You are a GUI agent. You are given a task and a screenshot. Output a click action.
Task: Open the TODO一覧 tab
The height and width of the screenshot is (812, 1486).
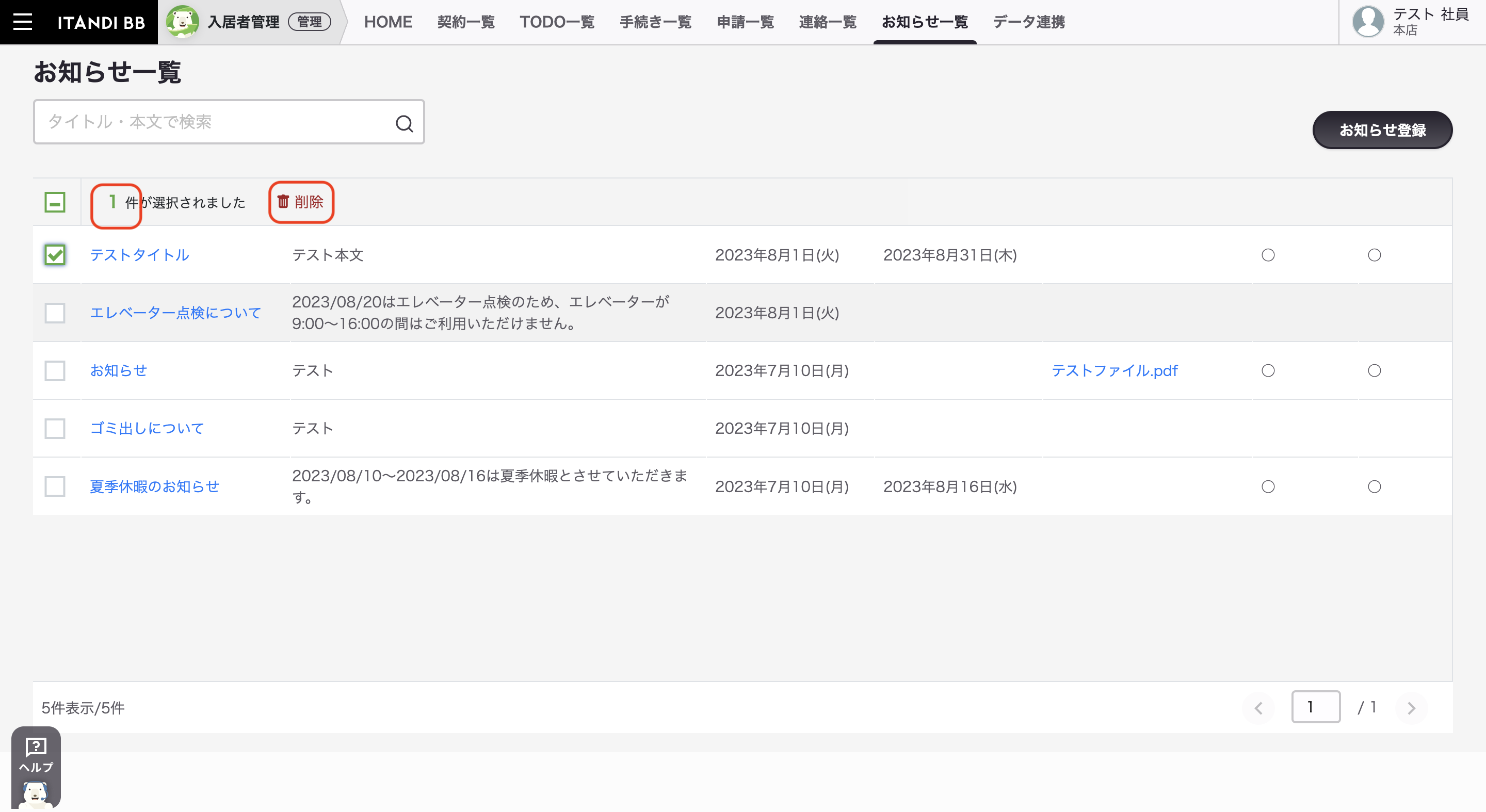[x=557, y=22]
